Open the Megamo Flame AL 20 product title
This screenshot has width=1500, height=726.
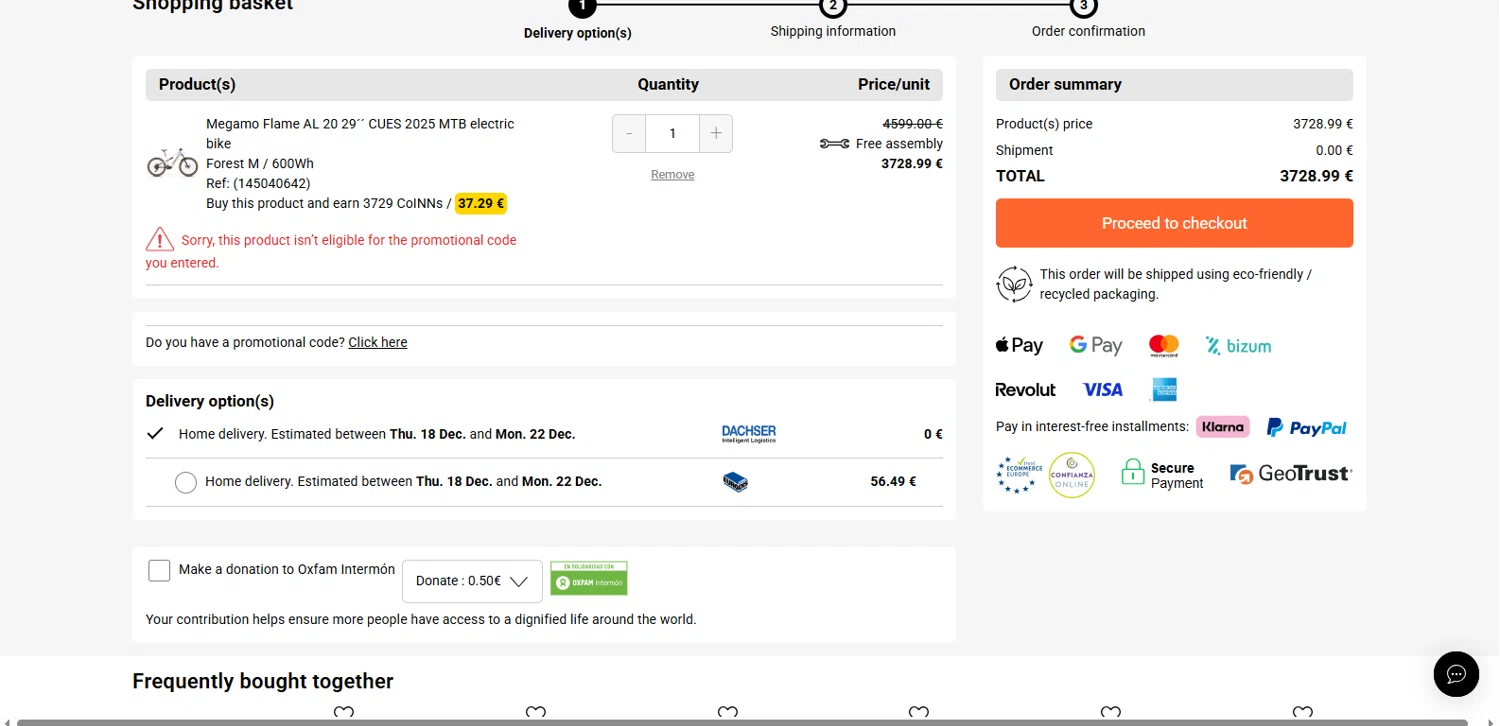coord(360,134)
